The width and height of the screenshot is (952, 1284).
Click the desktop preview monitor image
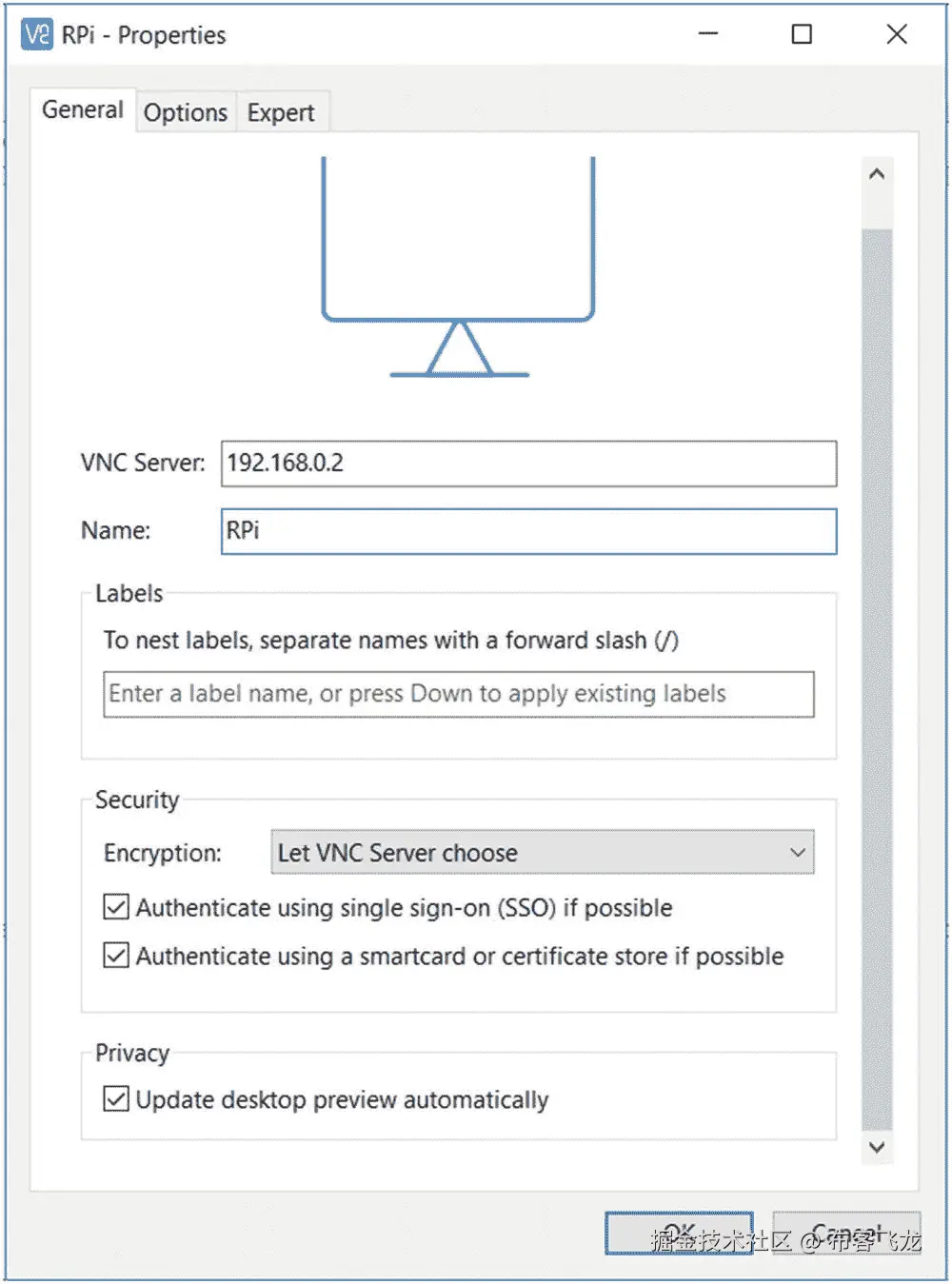pos(459,267)
